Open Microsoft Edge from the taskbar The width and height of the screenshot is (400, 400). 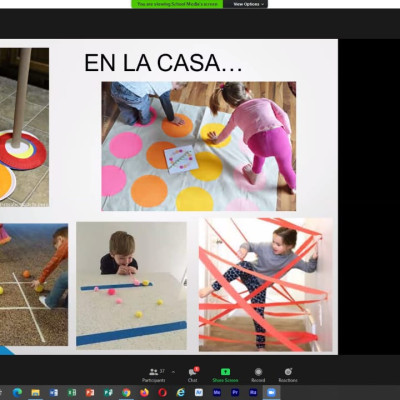(x=17, y=393)
